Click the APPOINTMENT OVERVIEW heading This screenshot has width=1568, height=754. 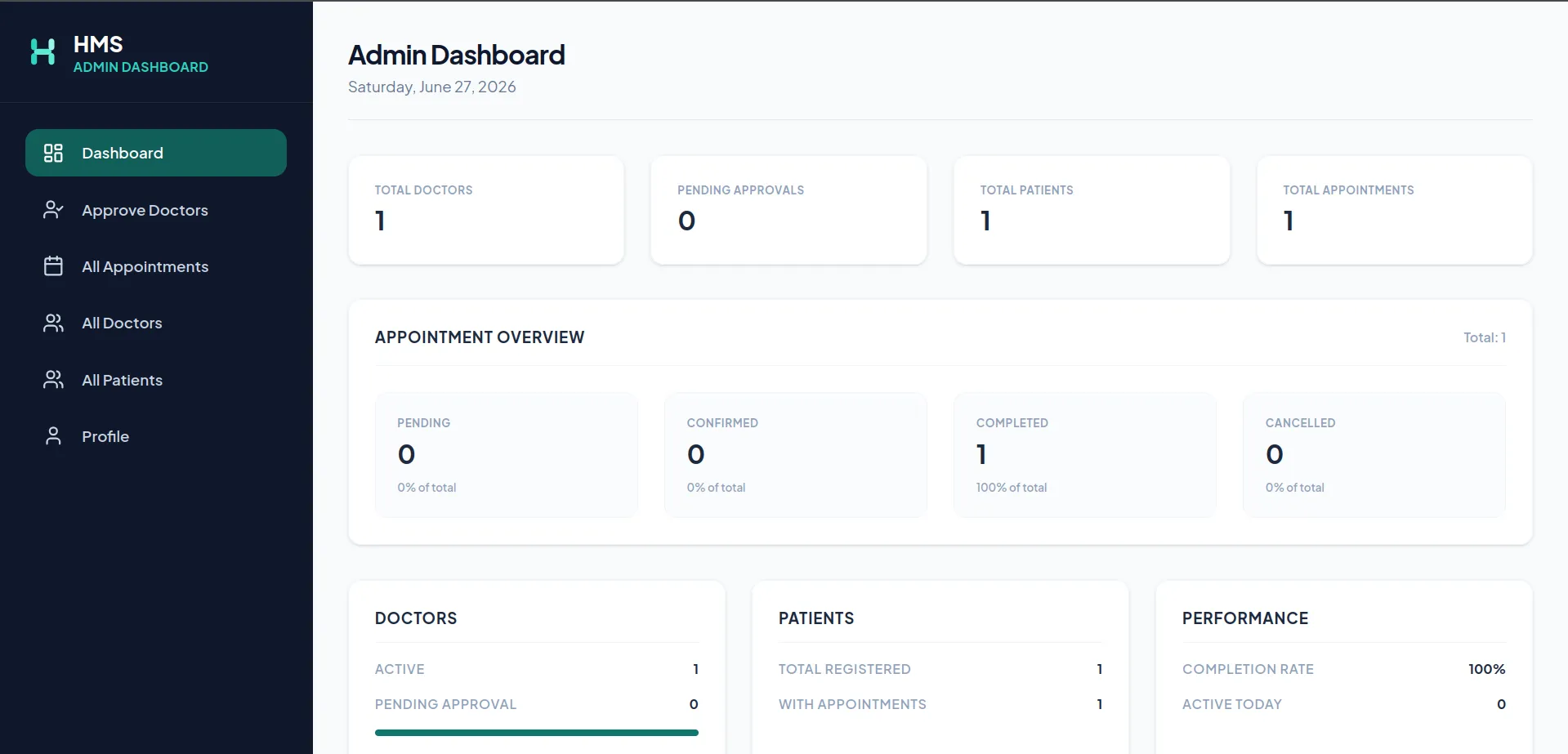tap(480, 337)
